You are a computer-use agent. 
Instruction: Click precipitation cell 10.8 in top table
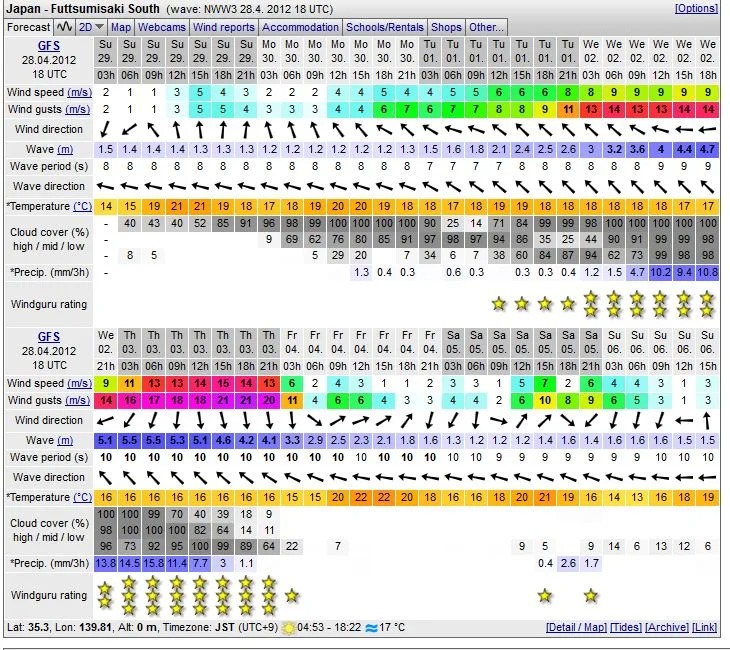(707, 272)
